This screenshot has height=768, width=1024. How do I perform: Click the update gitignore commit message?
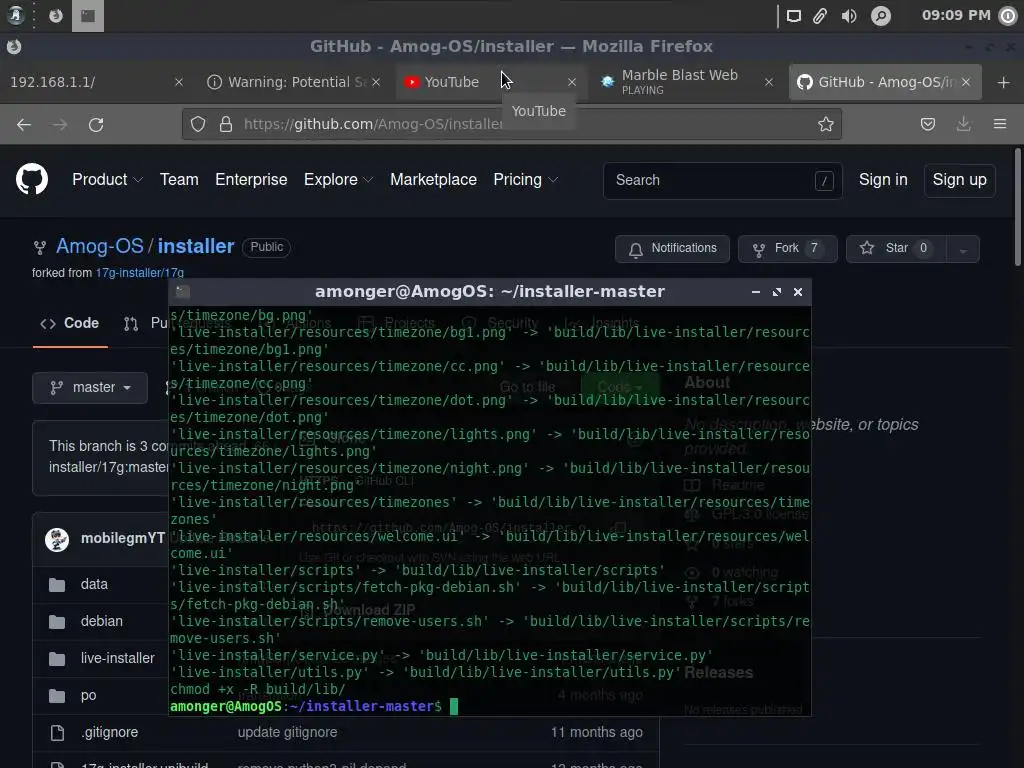point(287,733)
